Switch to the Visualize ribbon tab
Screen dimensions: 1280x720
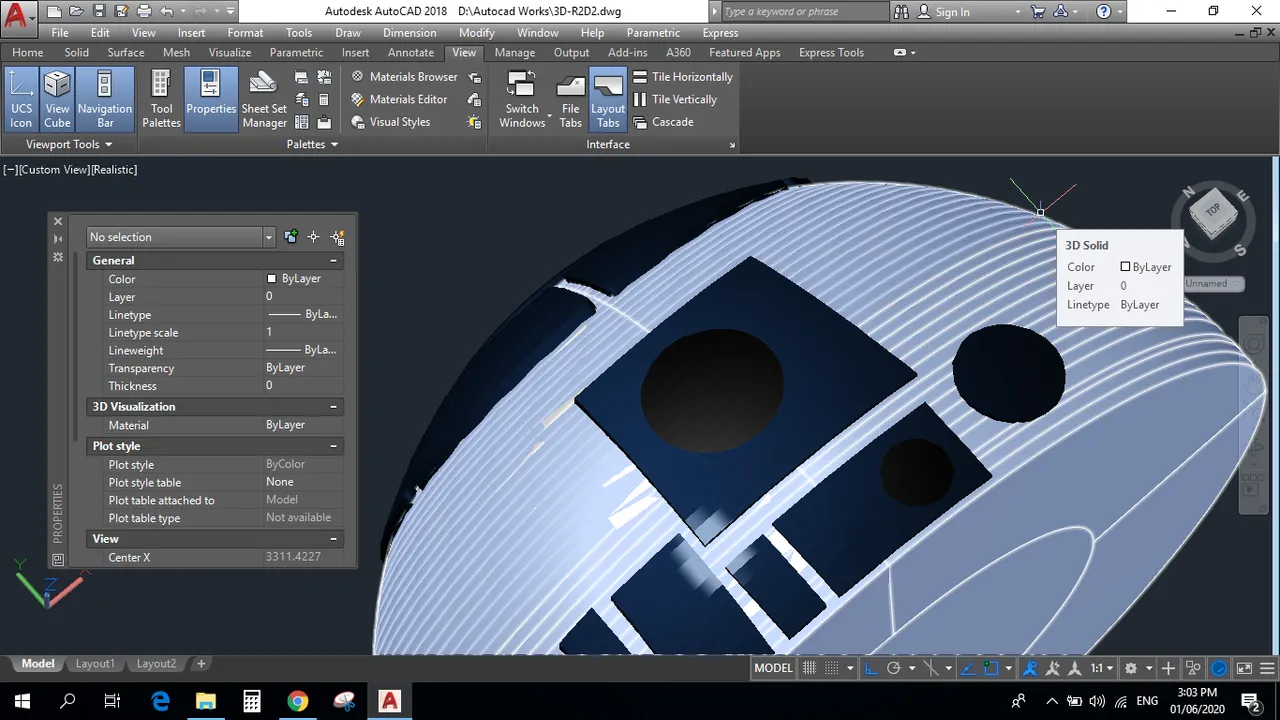click(230, 52)
